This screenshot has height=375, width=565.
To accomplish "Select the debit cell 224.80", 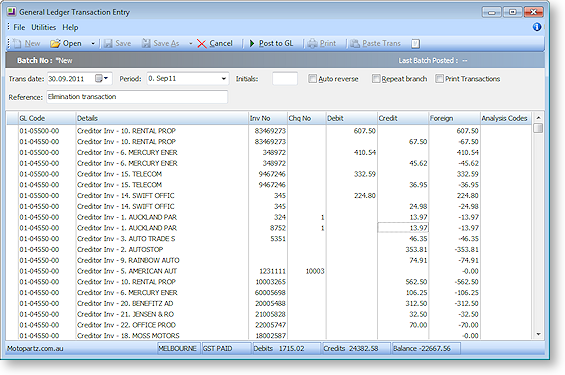I will click(x=352, y=196).
